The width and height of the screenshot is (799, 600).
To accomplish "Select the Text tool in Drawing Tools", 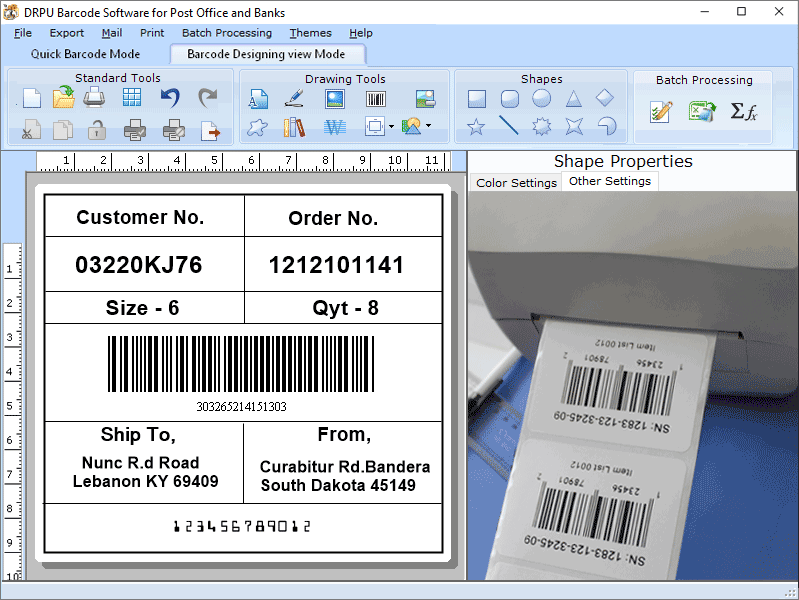I will pos(258,98).
